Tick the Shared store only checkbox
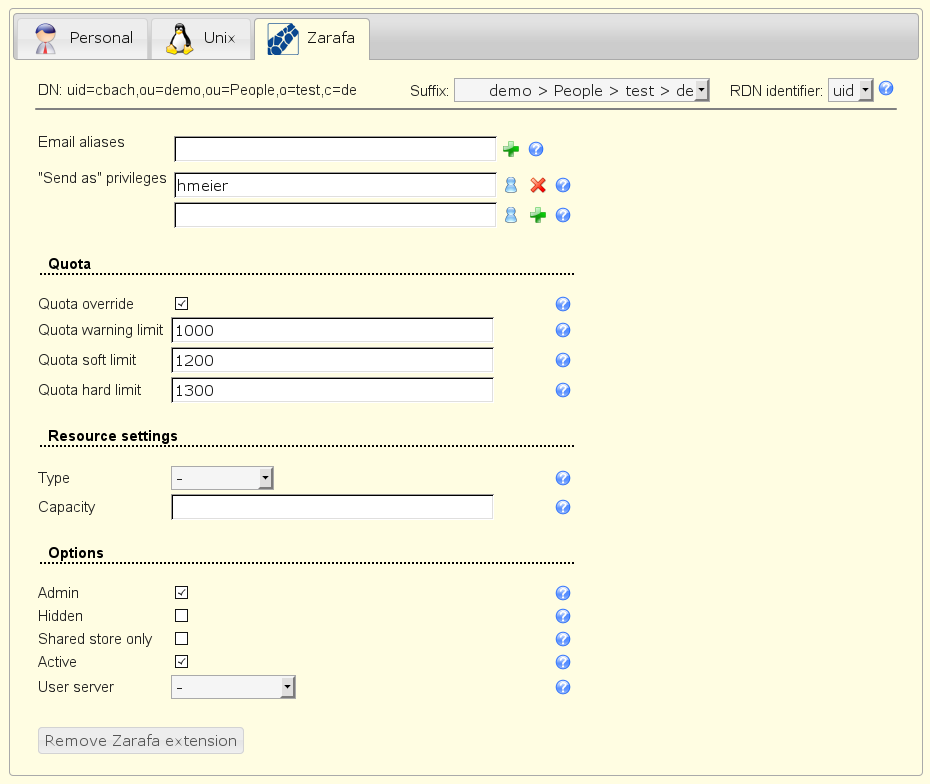 [182, 639]
